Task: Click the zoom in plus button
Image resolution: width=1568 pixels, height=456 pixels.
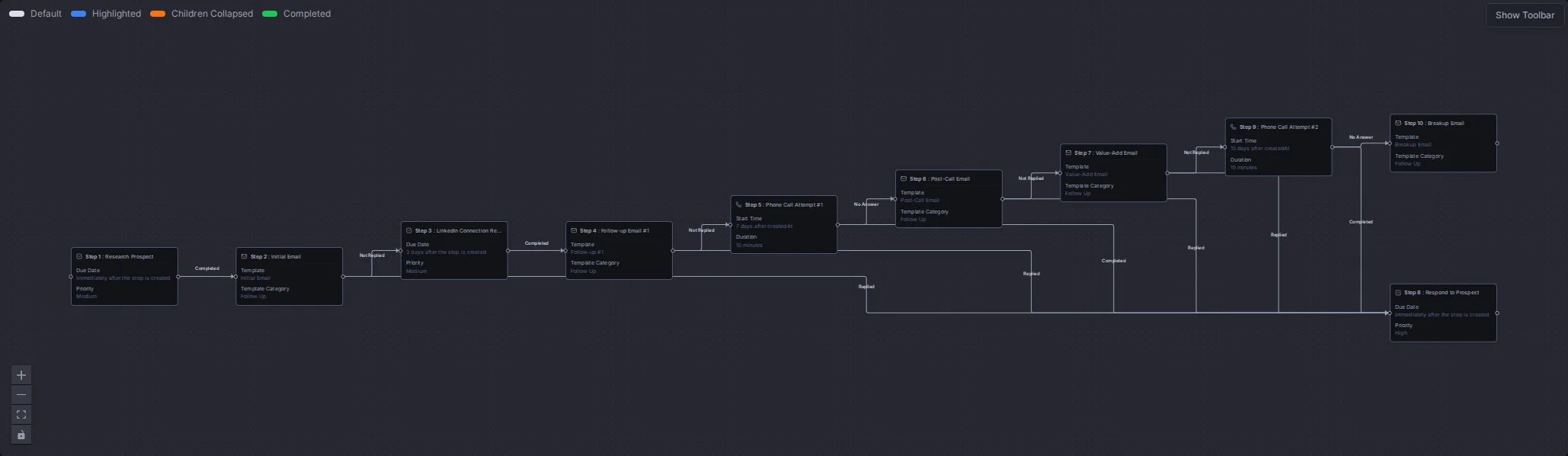Action: (x=21, y=375)
